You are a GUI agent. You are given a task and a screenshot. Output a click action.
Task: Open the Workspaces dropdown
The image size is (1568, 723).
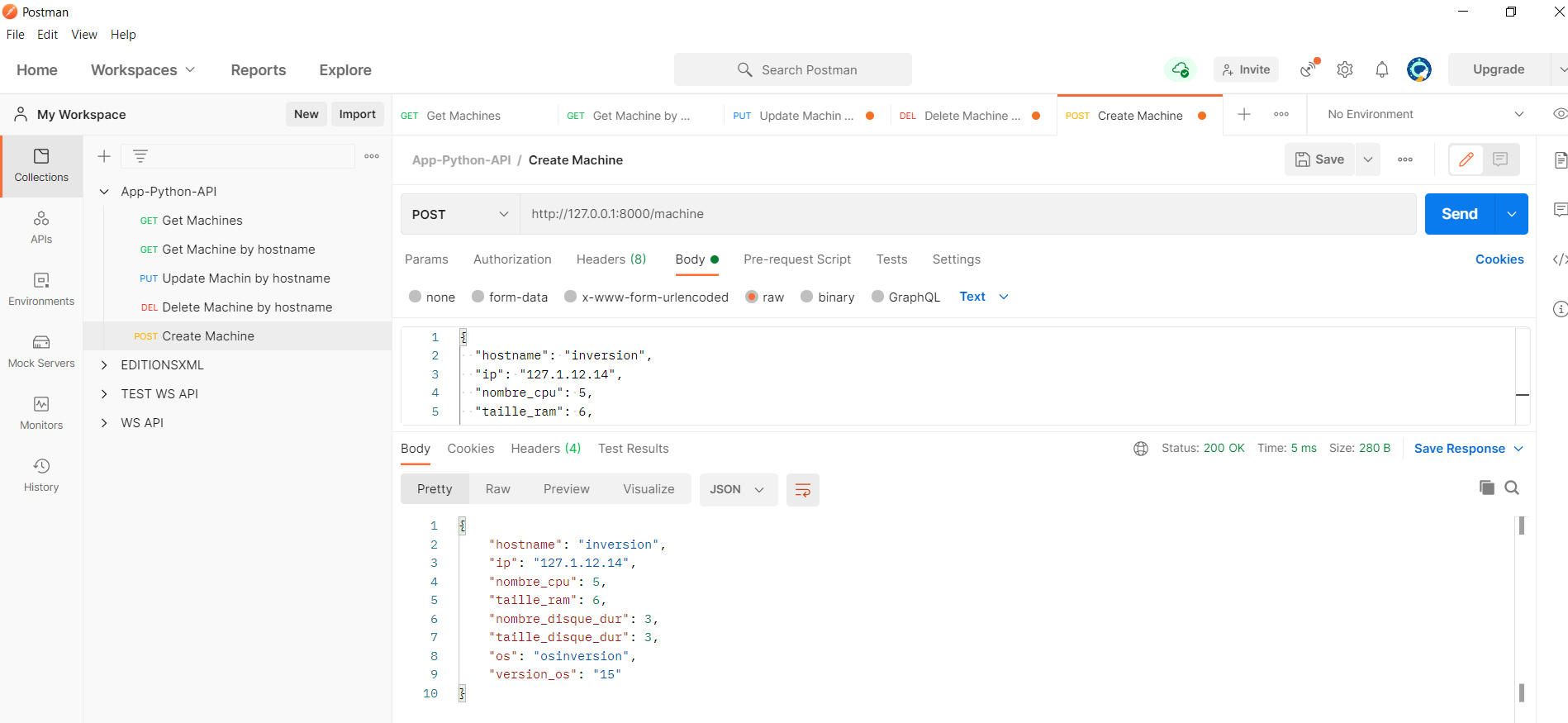point(143,70)
